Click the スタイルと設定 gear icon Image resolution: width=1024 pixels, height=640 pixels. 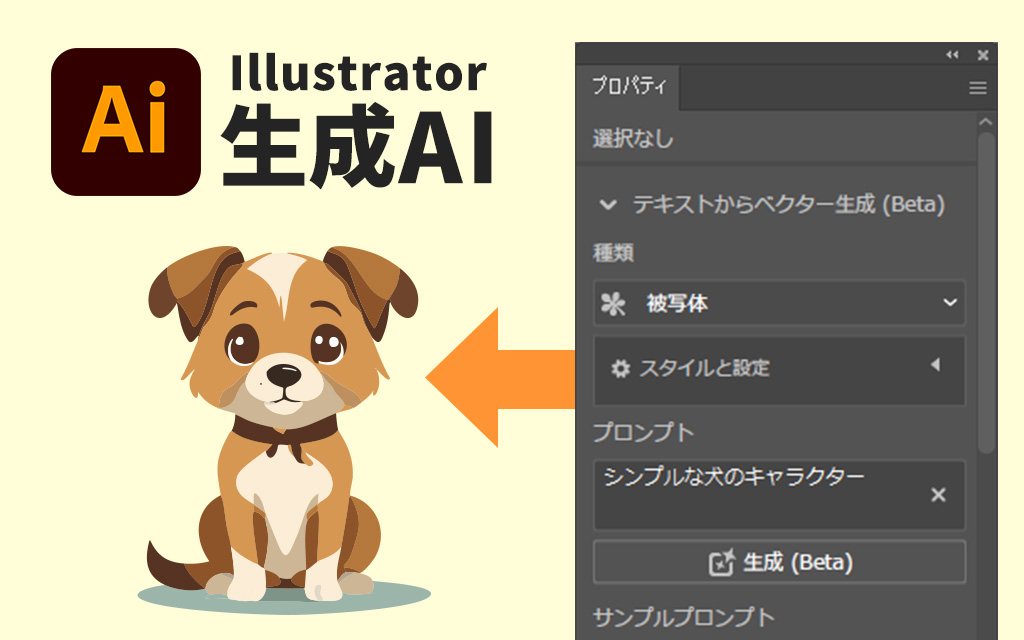[x=620, y=369]
